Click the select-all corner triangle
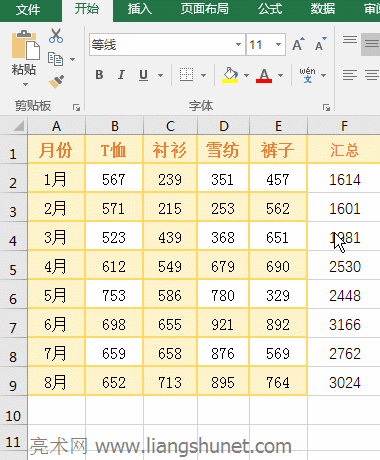 (19, 126)
